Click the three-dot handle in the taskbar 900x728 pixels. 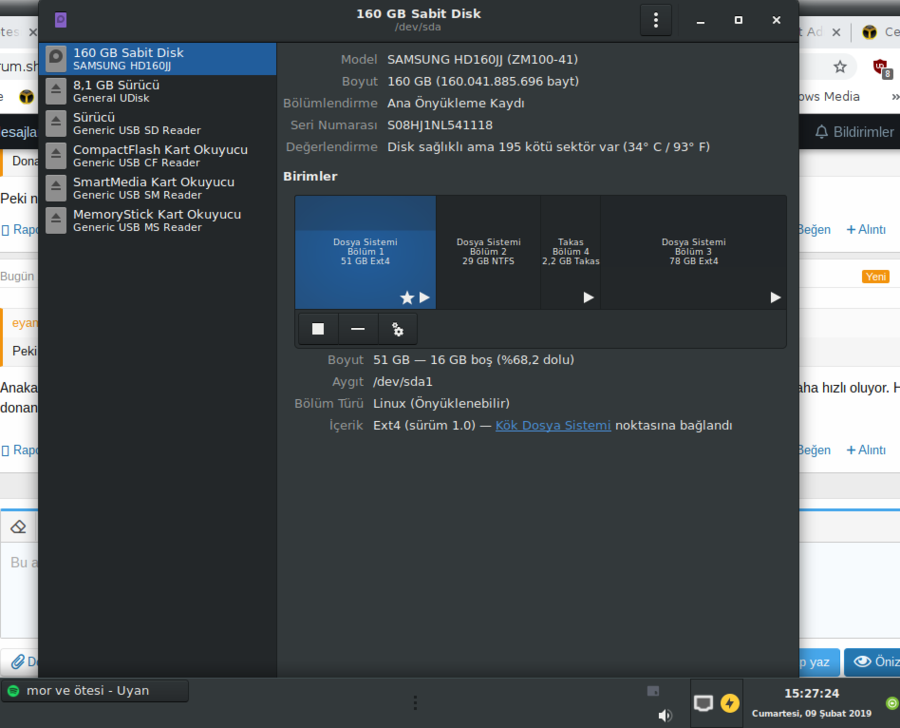pyautogui.click(x=415, y=703)
